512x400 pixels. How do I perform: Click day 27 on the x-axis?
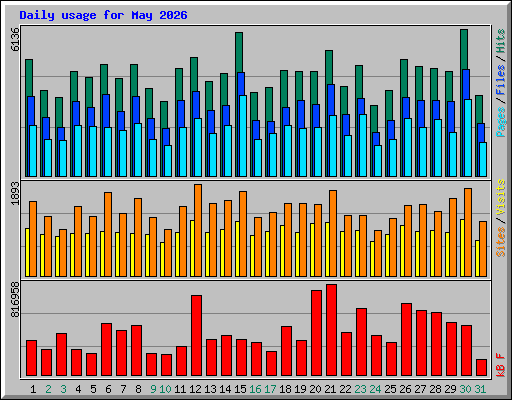(420, 389)
